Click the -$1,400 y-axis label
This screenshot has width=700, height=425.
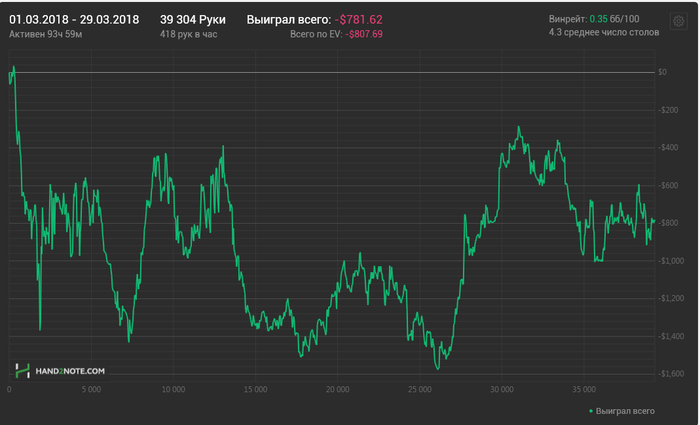click(x=671, y=336)
